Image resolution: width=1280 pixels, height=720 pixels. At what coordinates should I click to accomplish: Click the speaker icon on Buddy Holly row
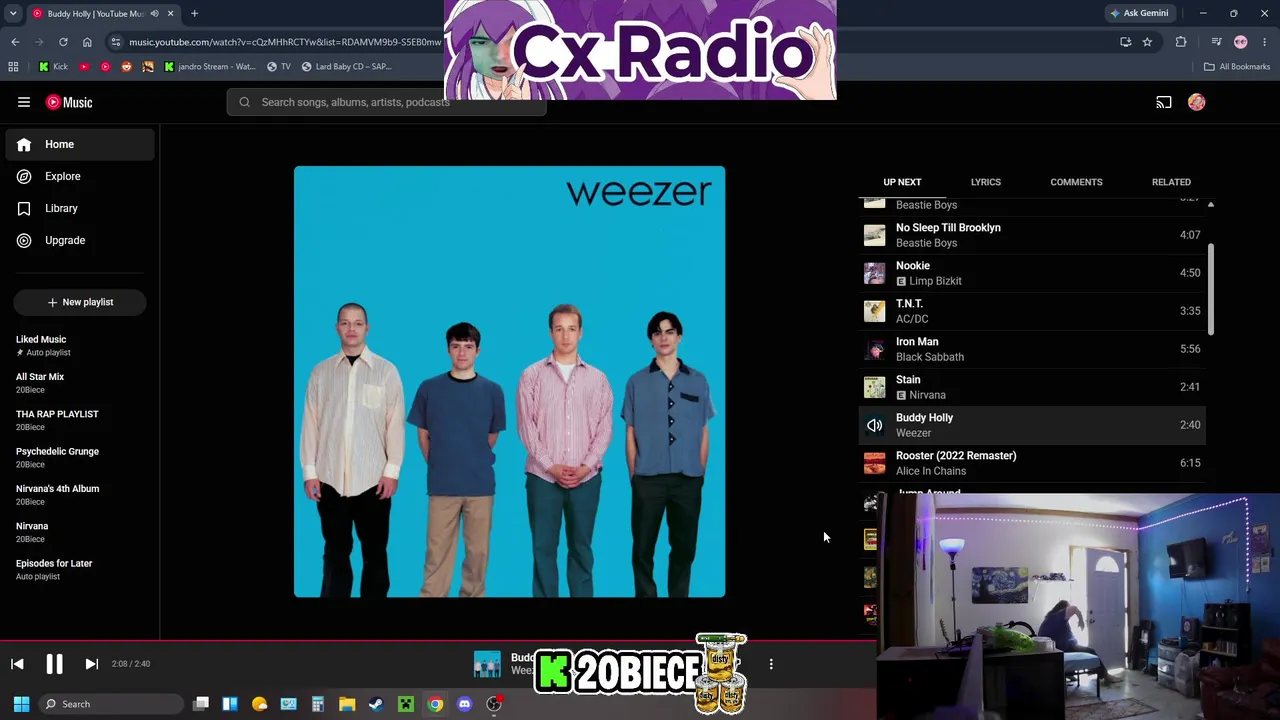point(875,426)
